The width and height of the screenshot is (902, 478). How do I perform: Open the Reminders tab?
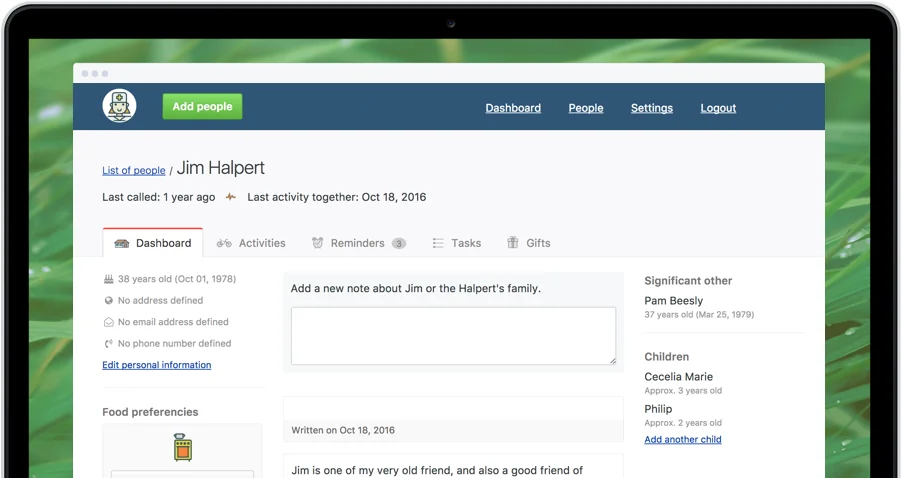click(x=357, y=243)
